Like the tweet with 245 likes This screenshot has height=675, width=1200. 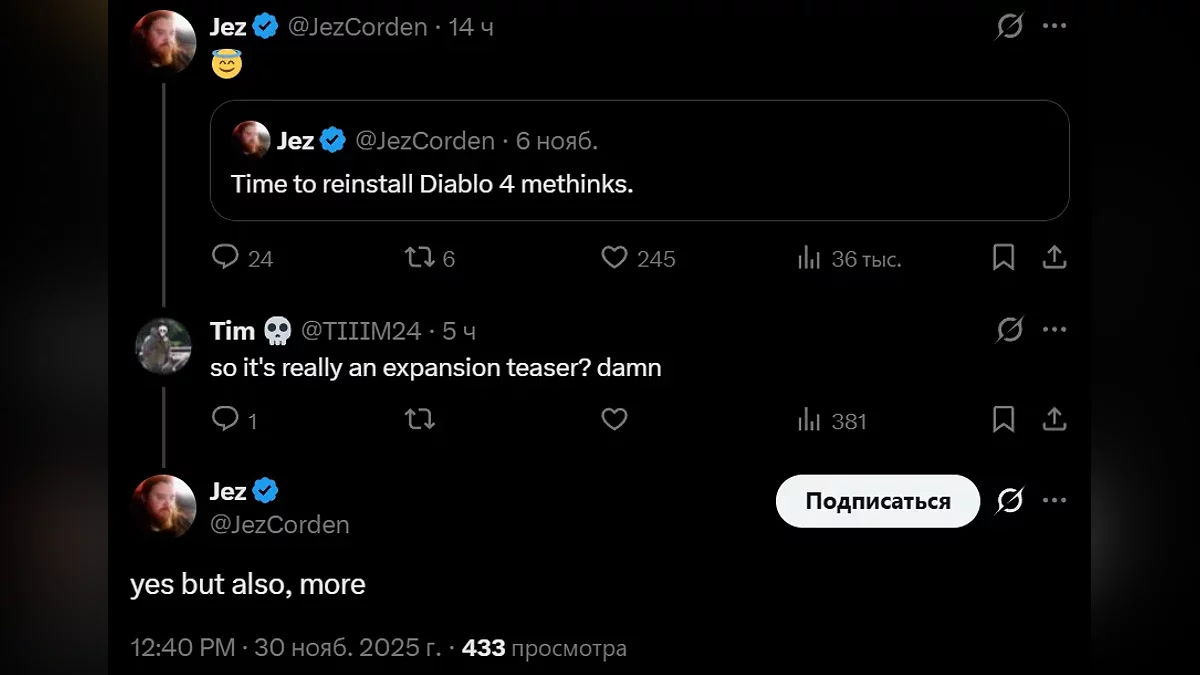pyautogui.click(x=614, y=258)
